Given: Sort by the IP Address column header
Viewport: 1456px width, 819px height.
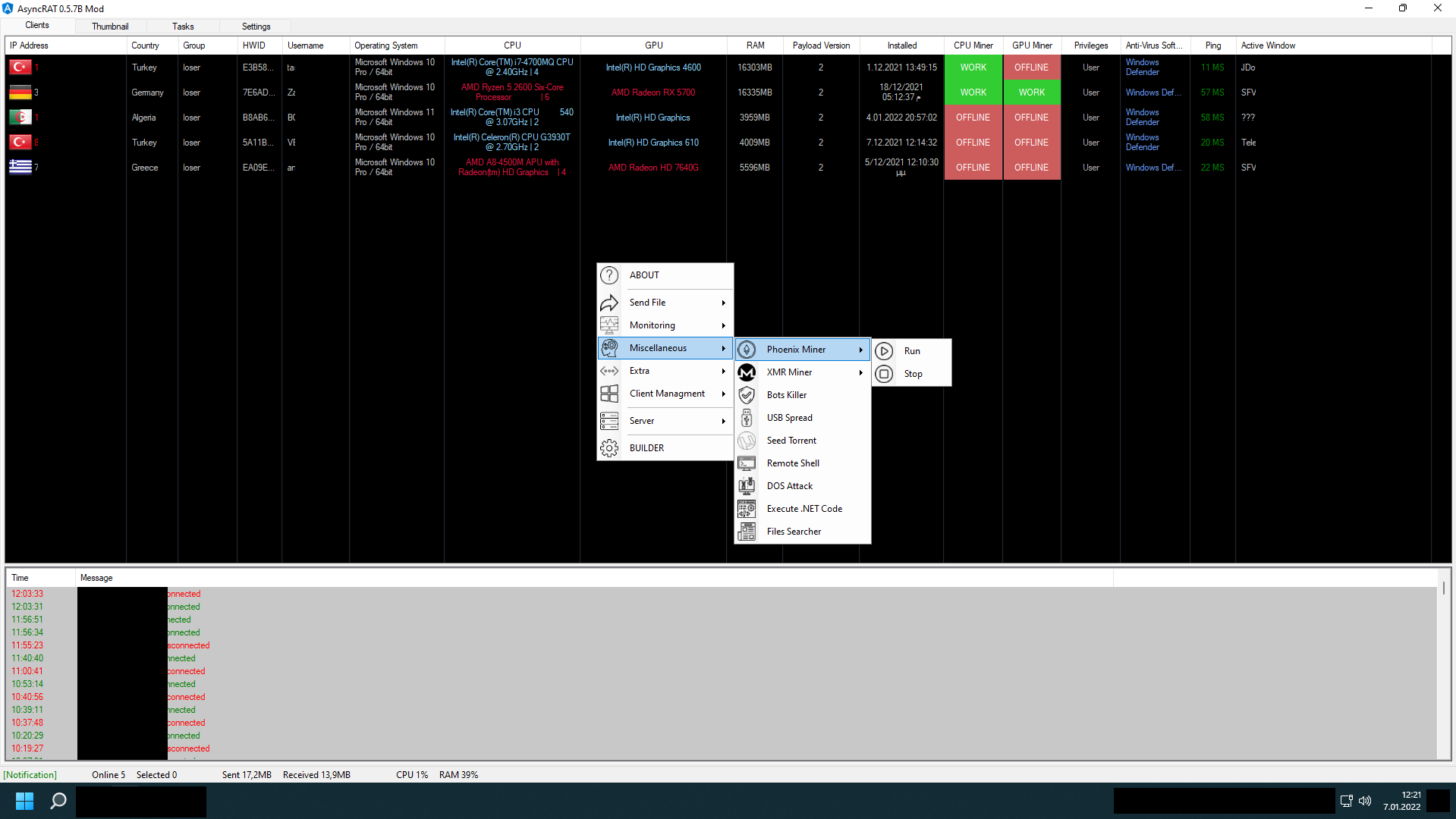Looking at the screenshot, I should tap(66, 45).
